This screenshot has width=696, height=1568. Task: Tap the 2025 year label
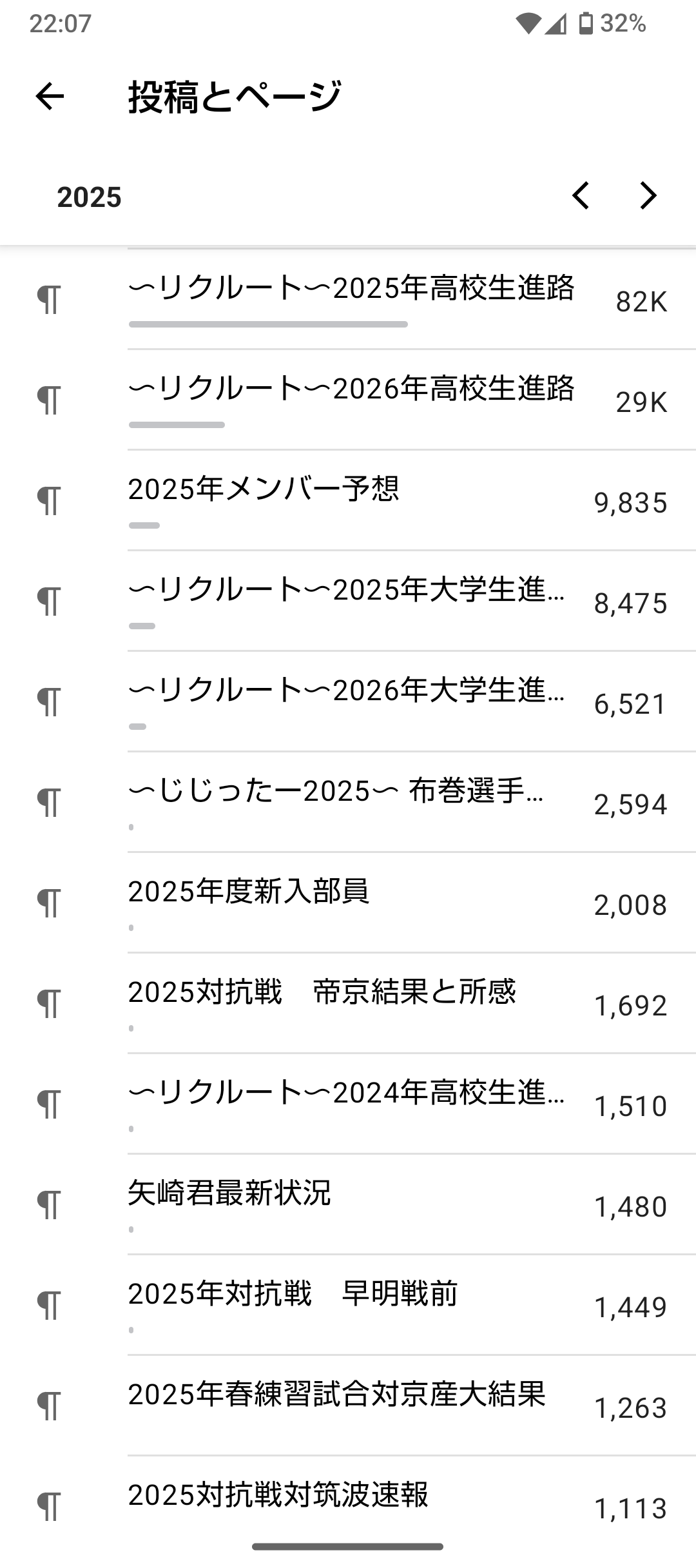point(89,197)
